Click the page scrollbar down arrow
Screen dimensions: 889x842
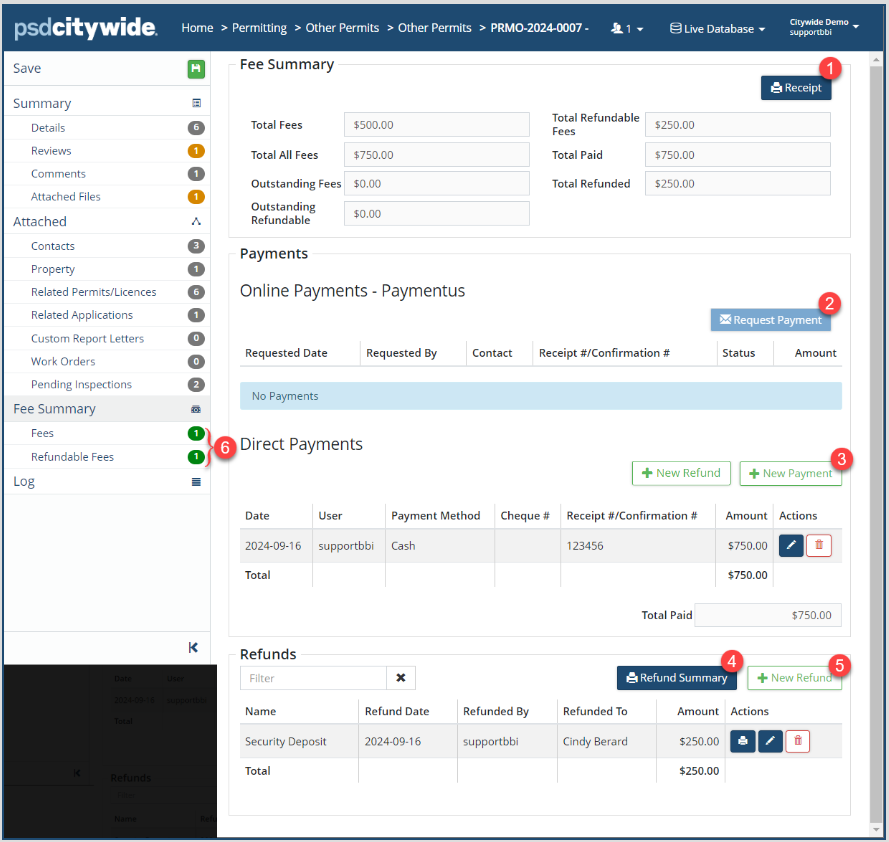(x=876, y=830)
